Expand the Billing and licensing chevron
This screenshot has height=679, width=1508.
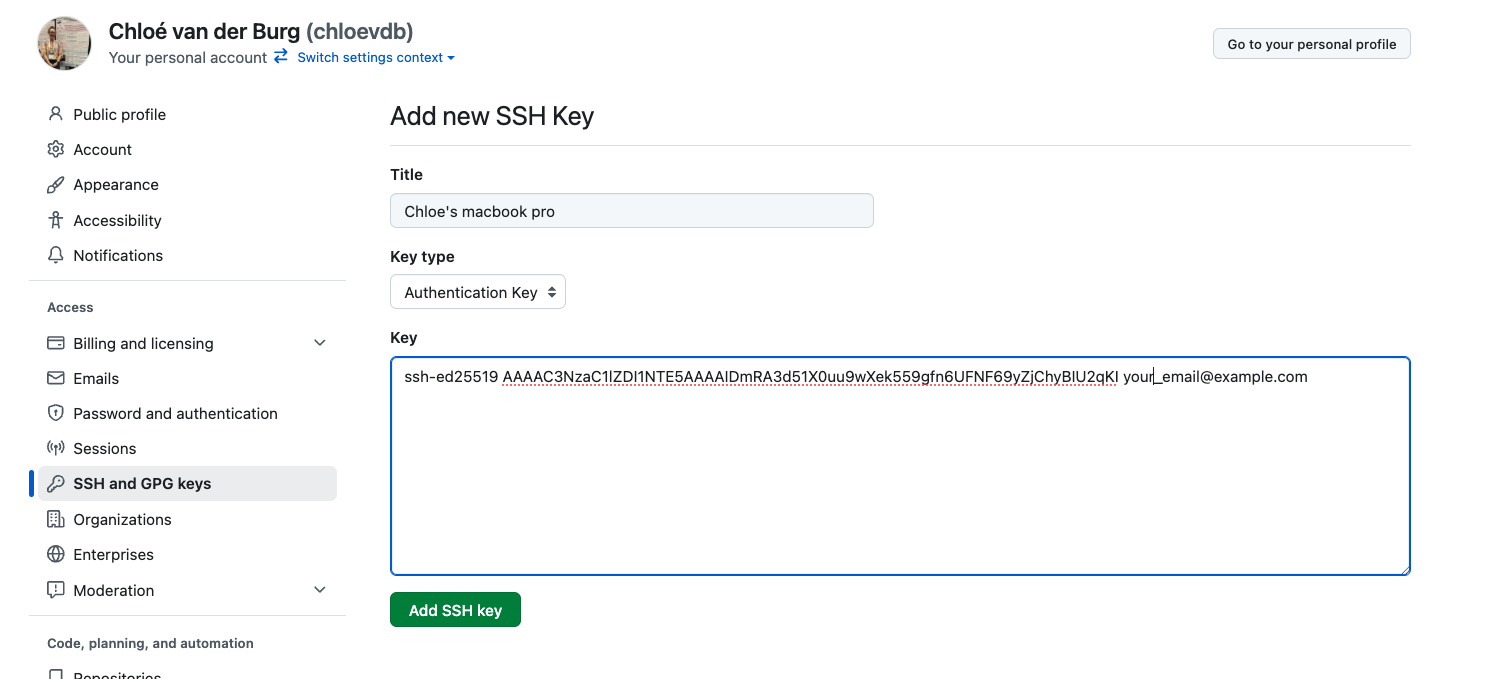(320, 343)
